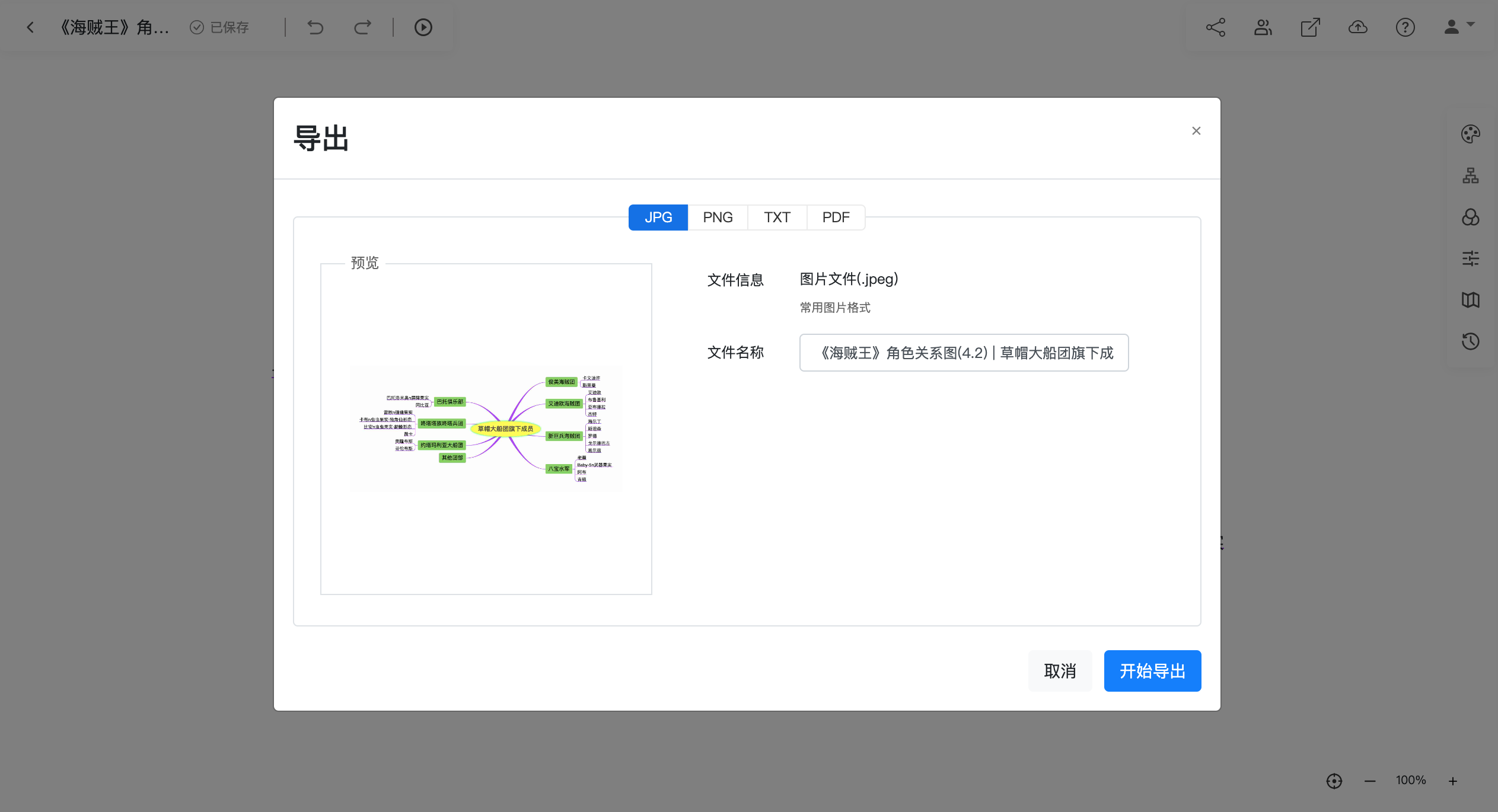Click the undo arrow icon
Image resolution: width=1498 pixels, height=812 pixels.
[x=315, y=27]
